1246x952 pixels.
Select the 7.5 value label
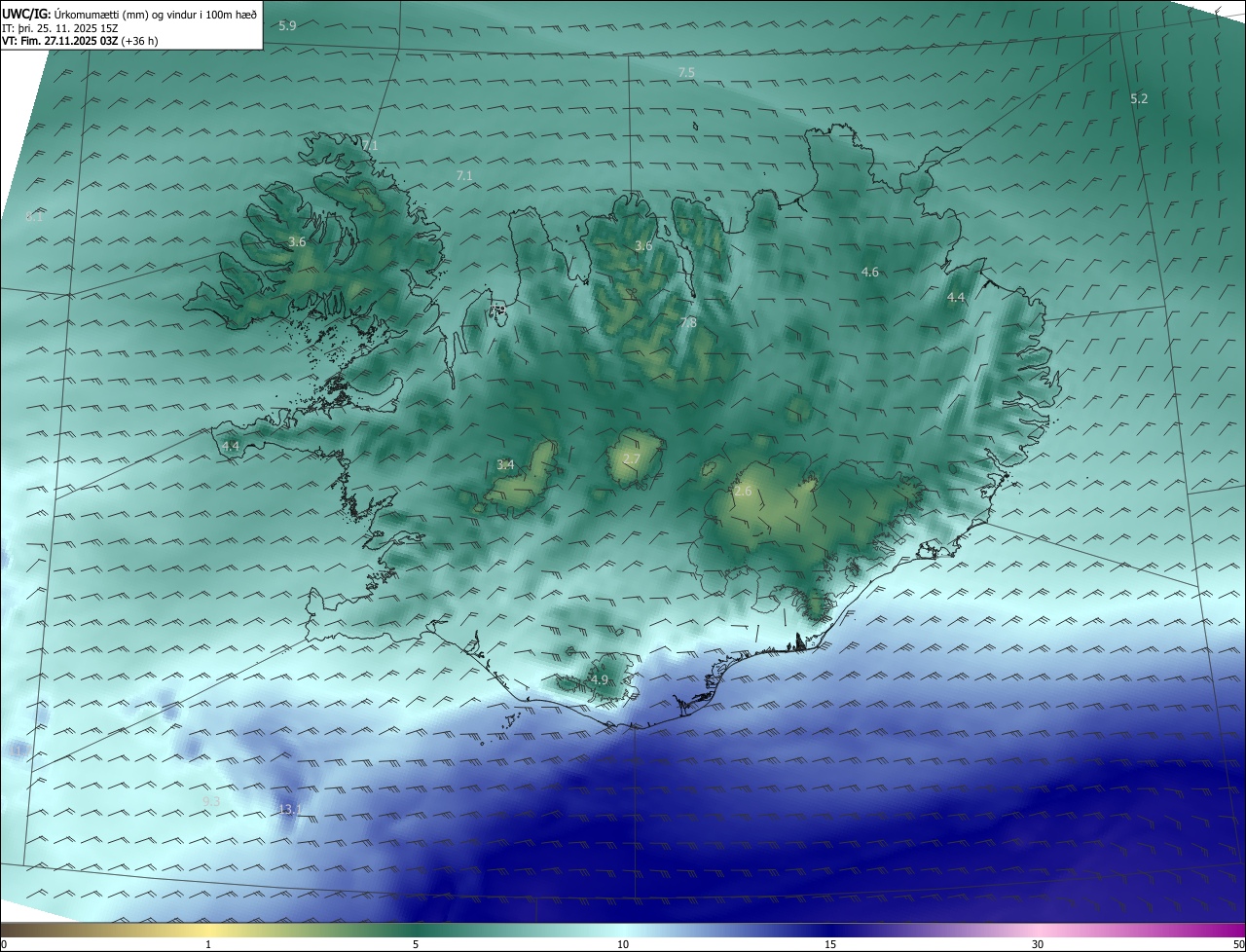(x=686, y=73)
